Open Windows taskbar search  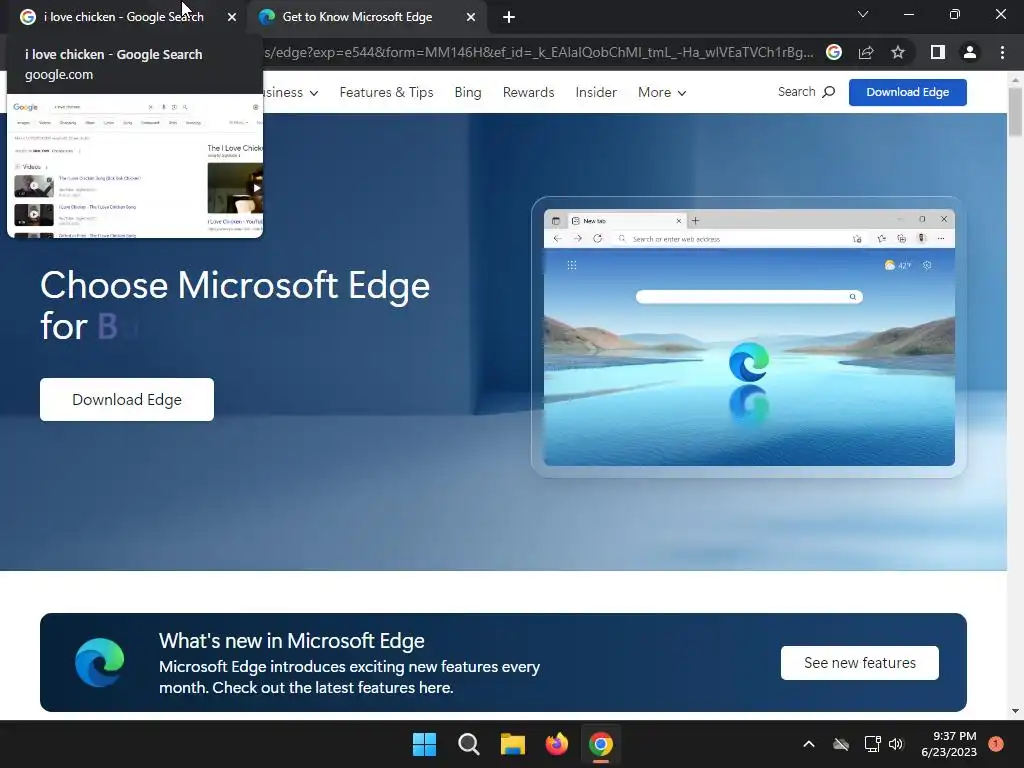pos(469,744)
